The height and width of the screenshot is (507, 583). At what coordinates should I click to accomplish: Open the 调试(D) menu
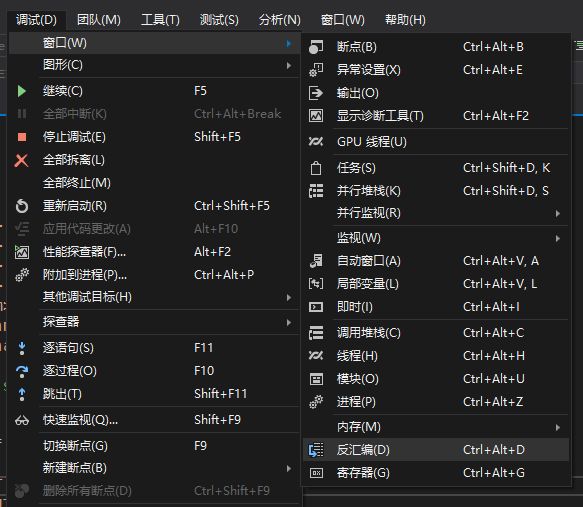tap(36, 20)
